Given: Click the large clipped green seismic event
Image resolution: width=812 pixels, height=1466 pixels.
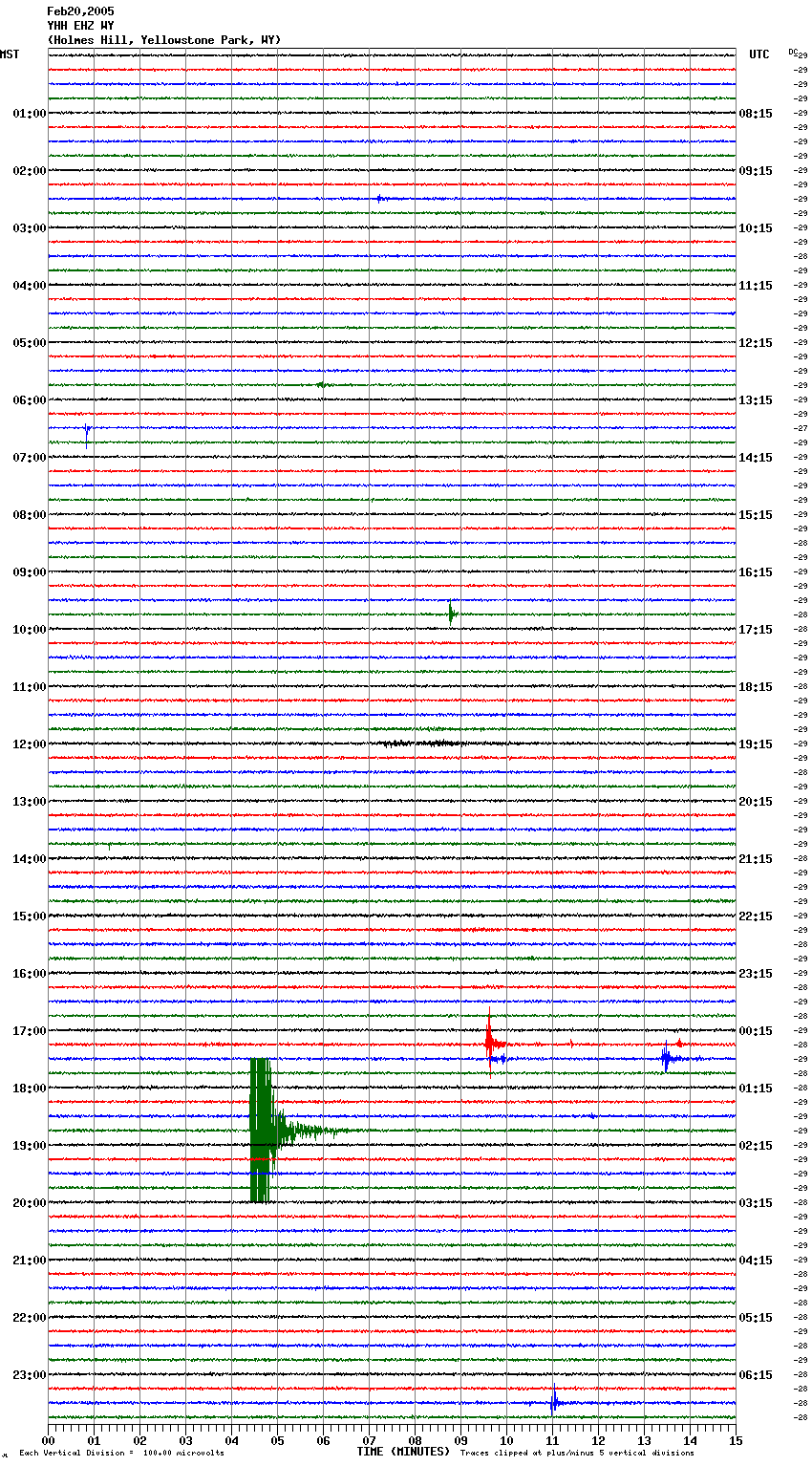Looking at the screenshot, I should [261, 1131].
